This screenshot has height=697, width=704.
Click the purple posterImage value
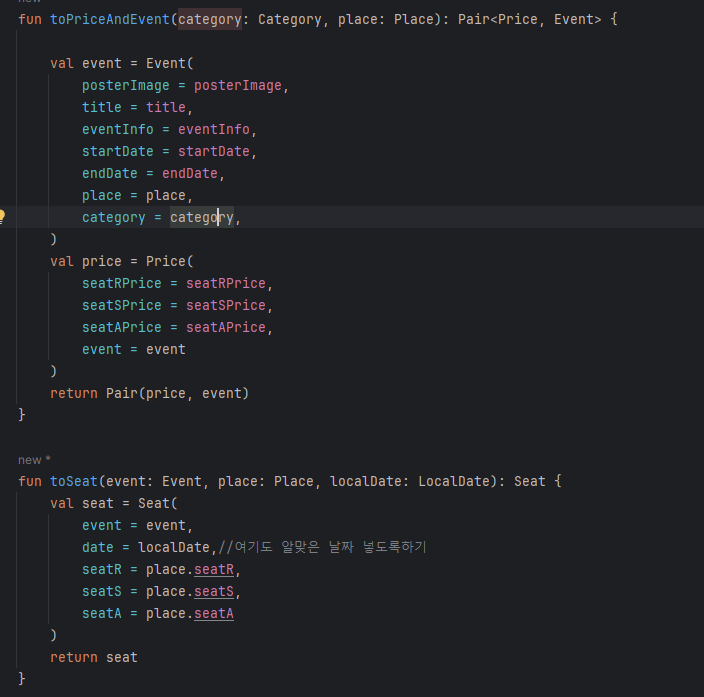[238, 85]
